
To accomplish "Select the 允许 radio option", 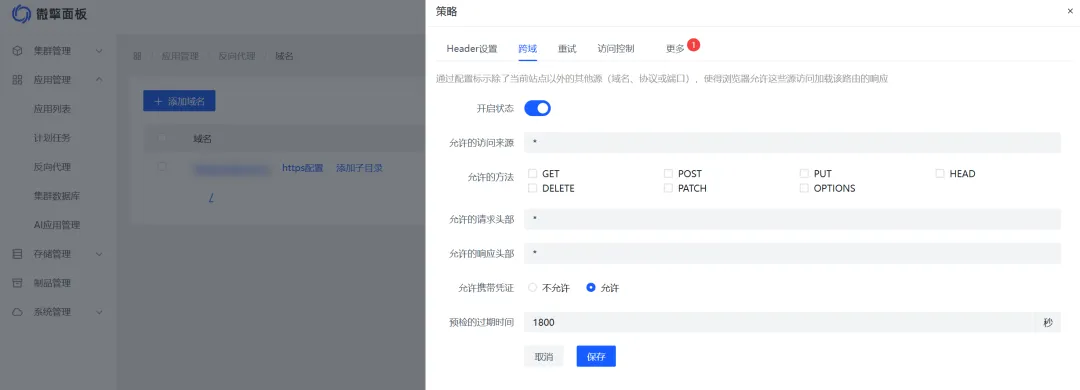I will tap(590, 288).
